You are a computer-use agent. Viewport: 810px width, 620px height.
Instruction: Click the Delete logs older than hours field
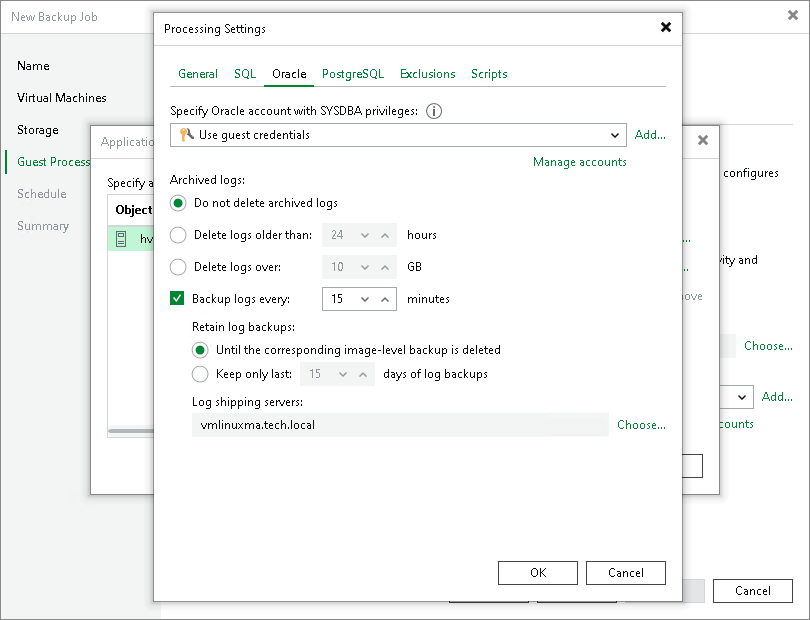pos(359,235)
